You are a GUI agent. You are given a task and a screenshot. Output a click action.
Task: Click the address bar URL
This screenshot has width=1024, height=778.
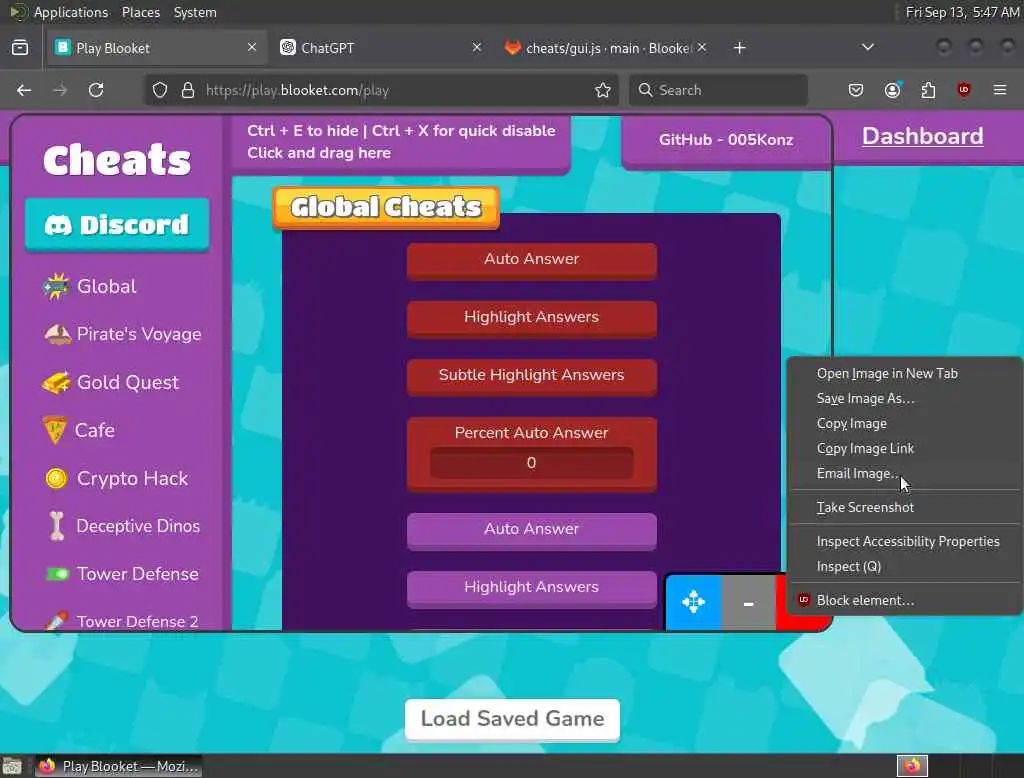coord(297,90)
